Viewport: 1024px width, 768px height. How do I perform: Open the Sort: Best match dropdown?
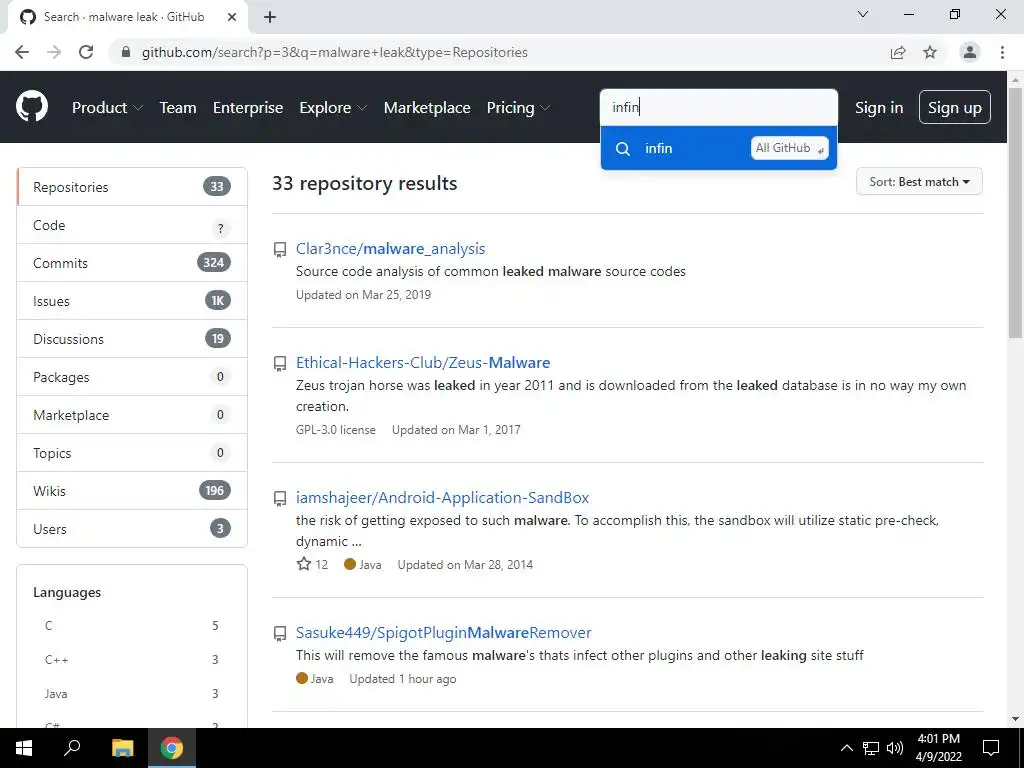click(x=919, y=182)
